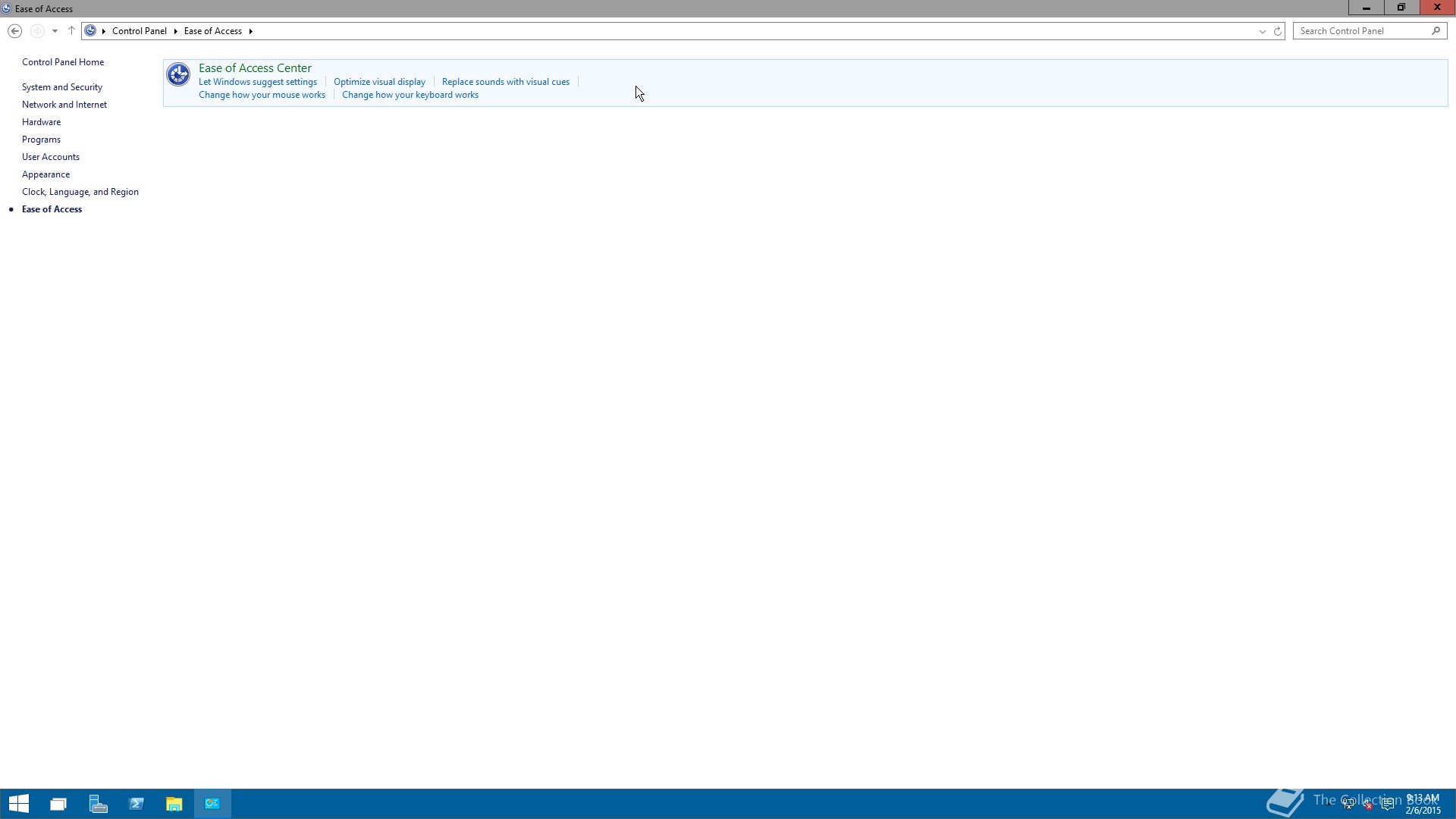Click the volume tray icon
The height and width of the screenshot is (819, 1456).
point(1368,805)
